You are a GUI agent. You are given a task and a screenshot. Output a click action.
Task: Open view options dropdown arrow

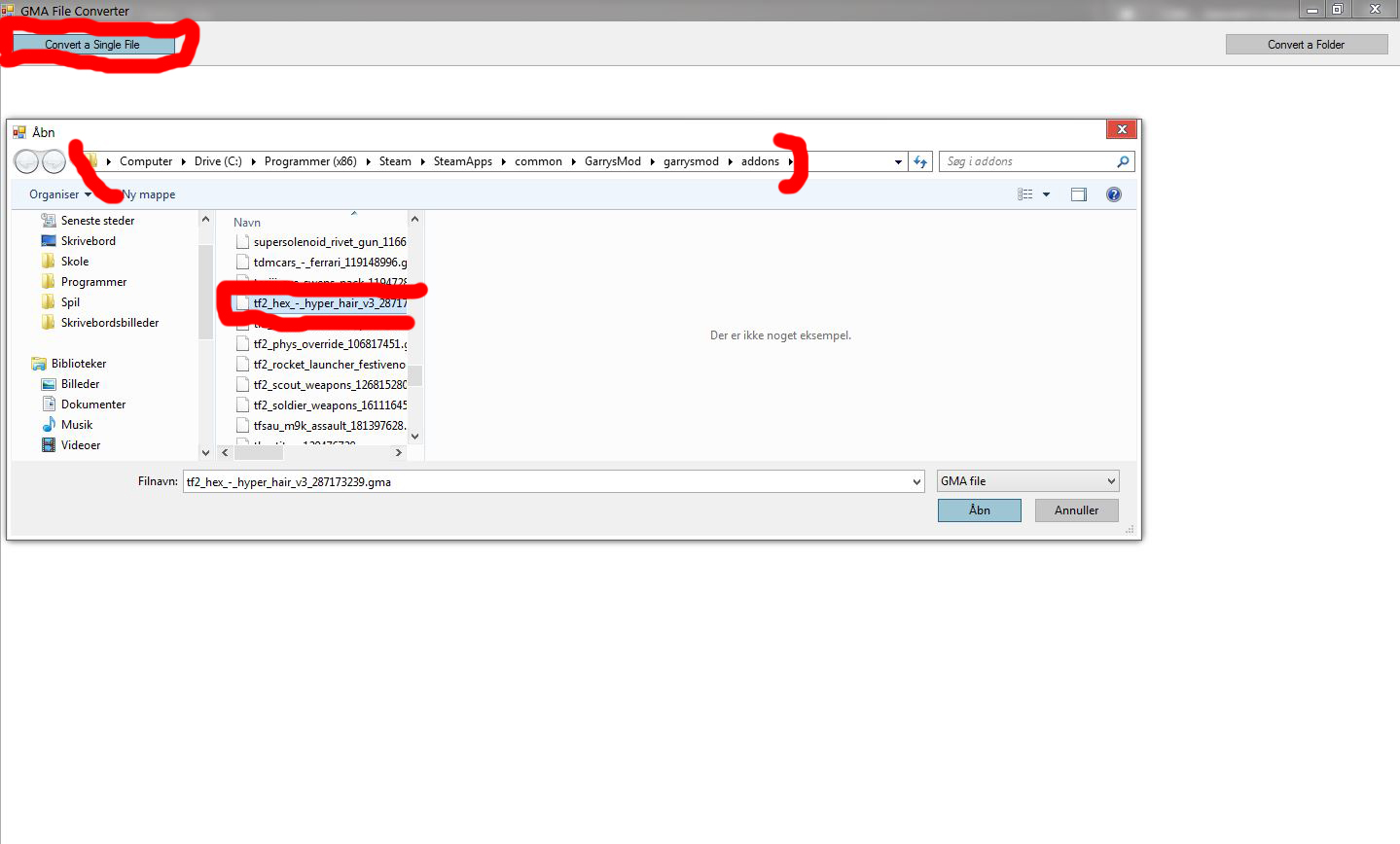[1047, 194]
